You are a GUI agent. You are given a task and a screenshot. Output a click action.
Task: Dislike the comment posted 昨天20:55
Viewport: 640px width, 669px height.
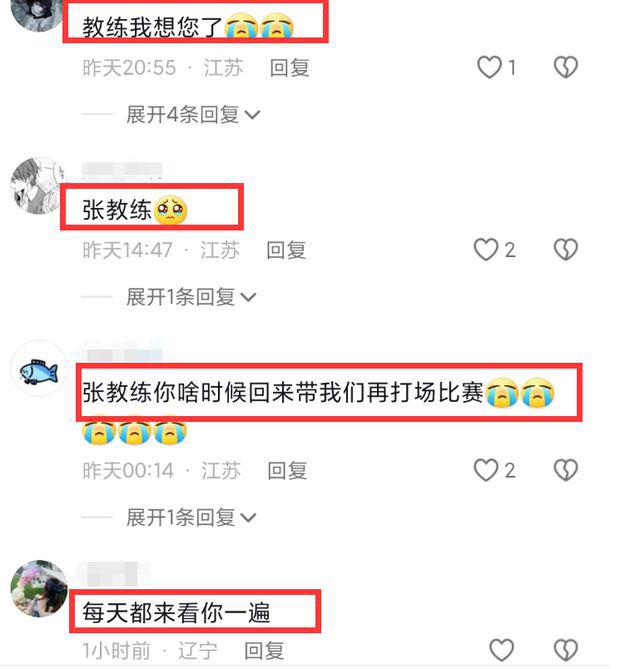pyautogui.click(x=566, y=67)
